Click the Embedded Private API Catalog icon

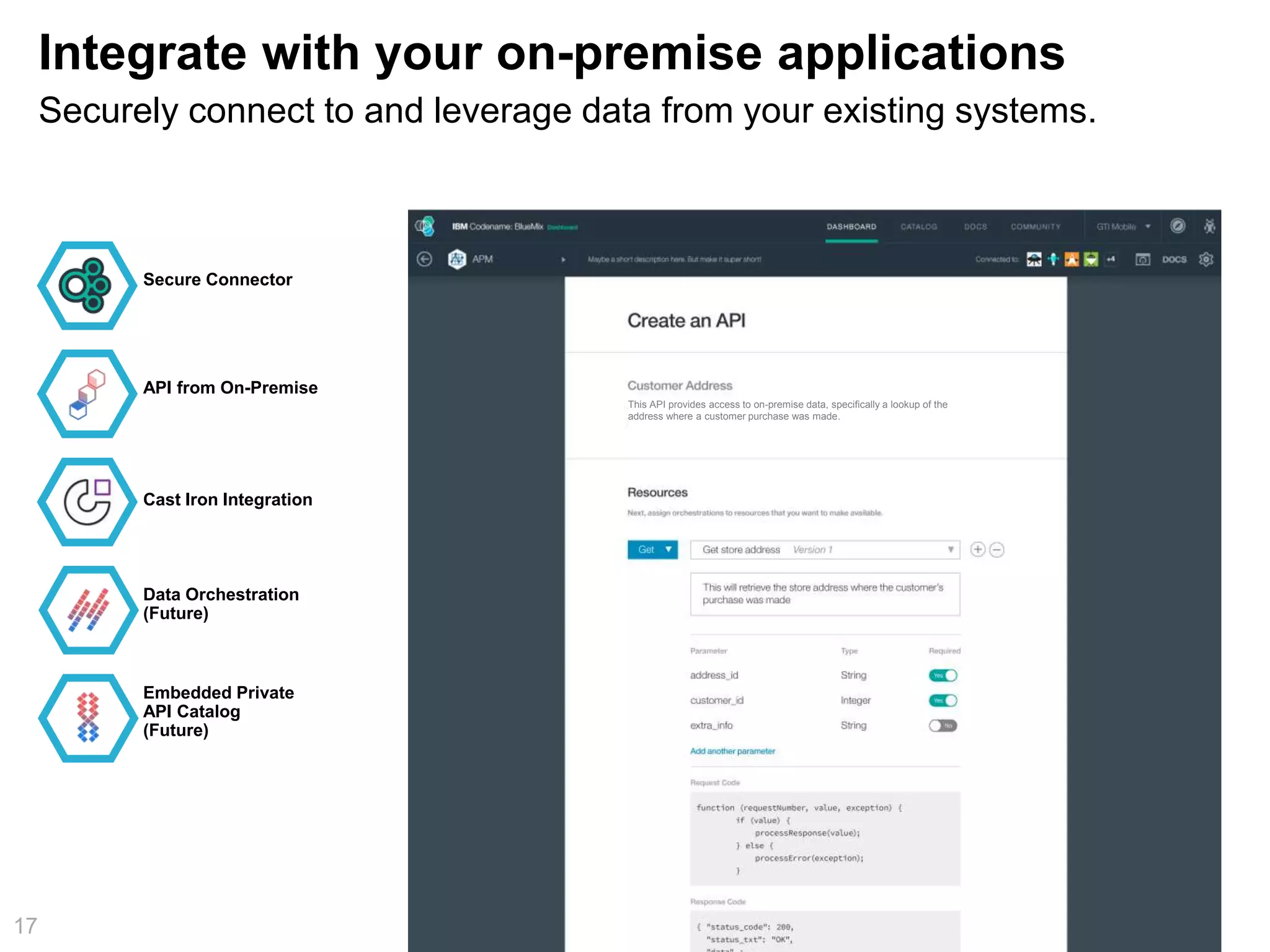pyautogui.click(x=87, y=718)
